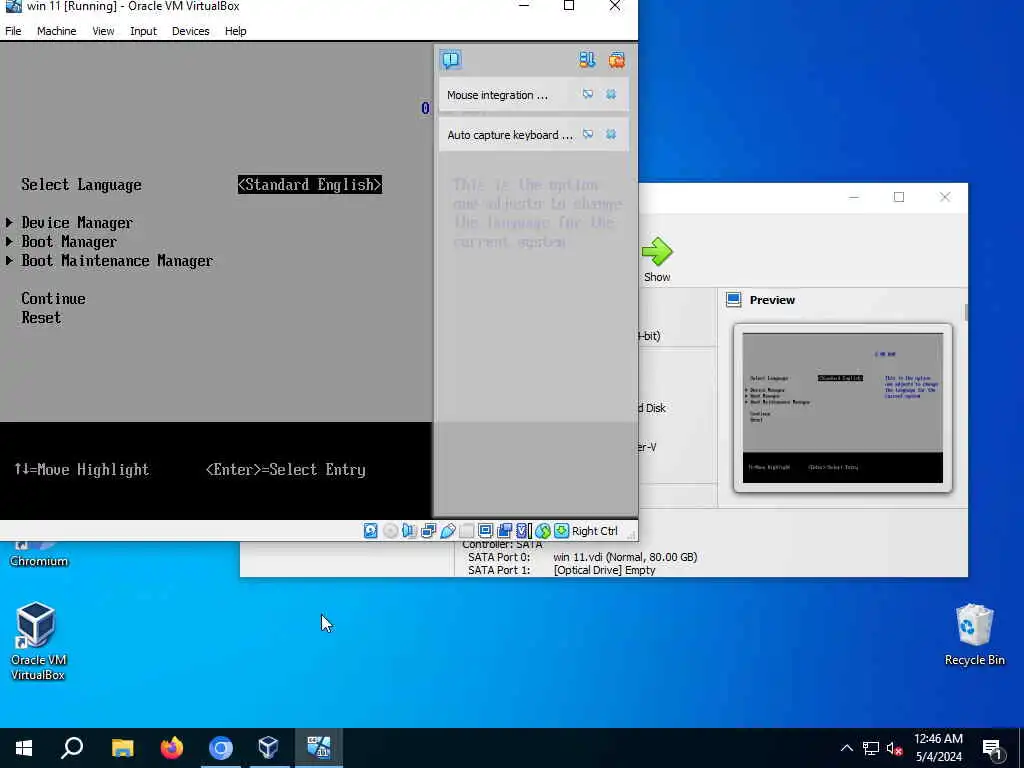Click the optical drive status icon
Screen dimensions: 1024x768
coord(390,531)
